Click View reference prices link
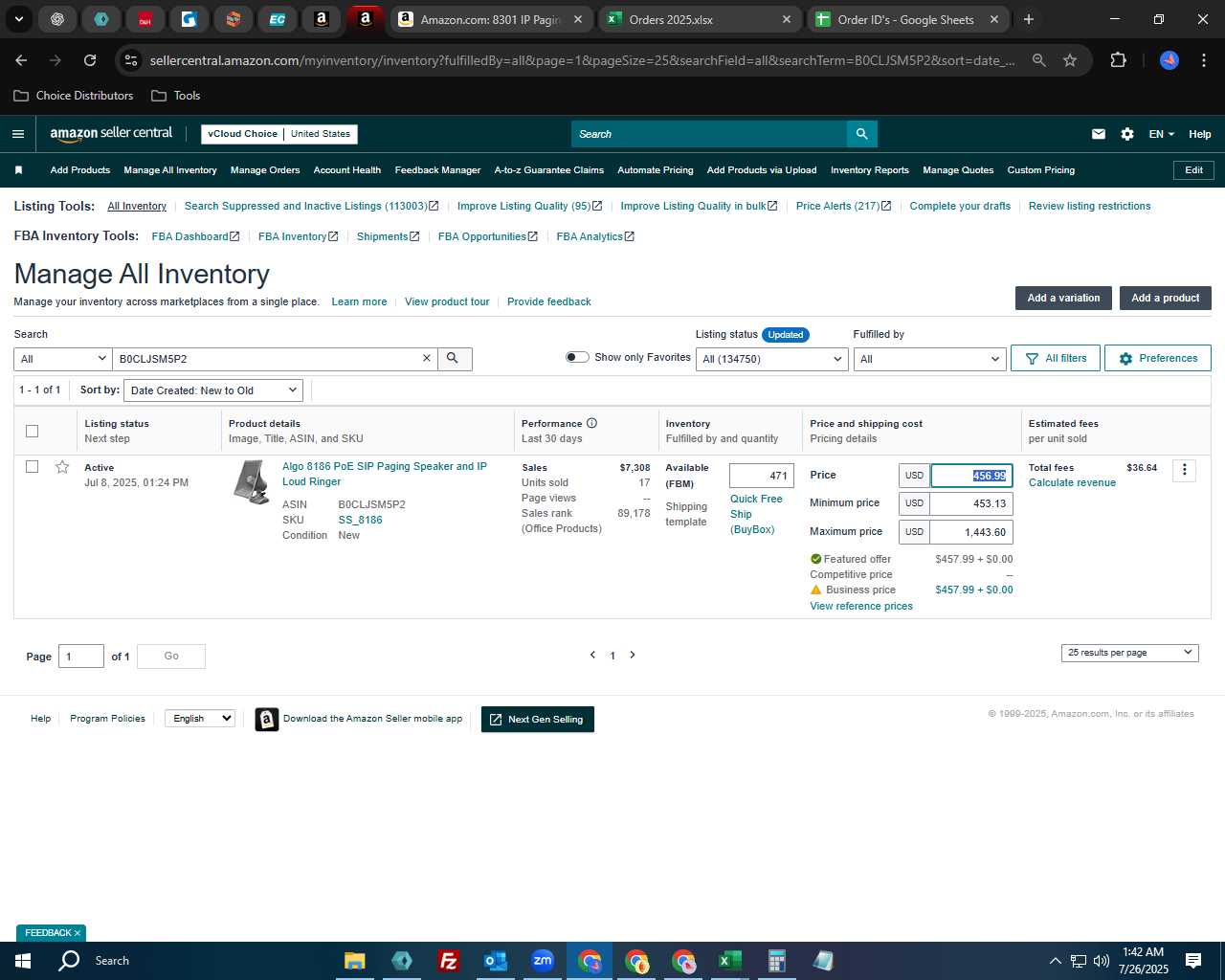This screenshot has height=980, width=1225. [x=861, y=606]
